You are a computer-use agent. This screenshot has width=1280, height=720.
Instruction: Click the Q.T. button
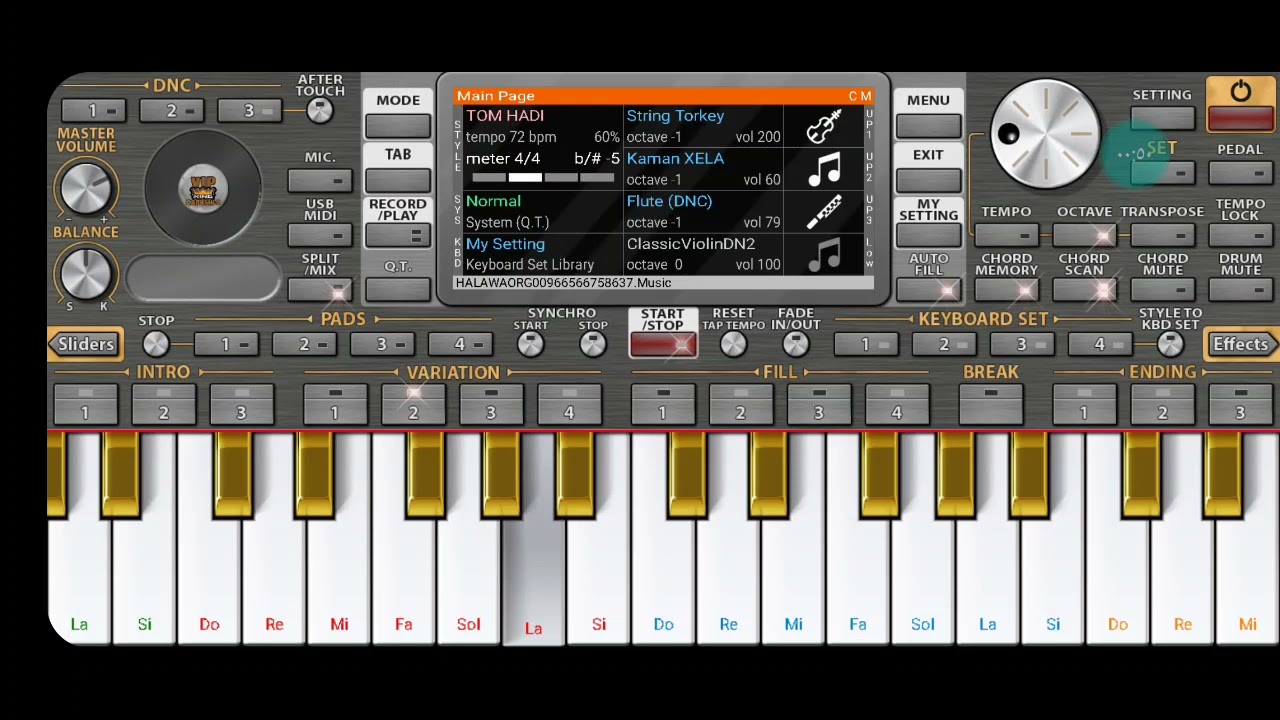(398, 290)
